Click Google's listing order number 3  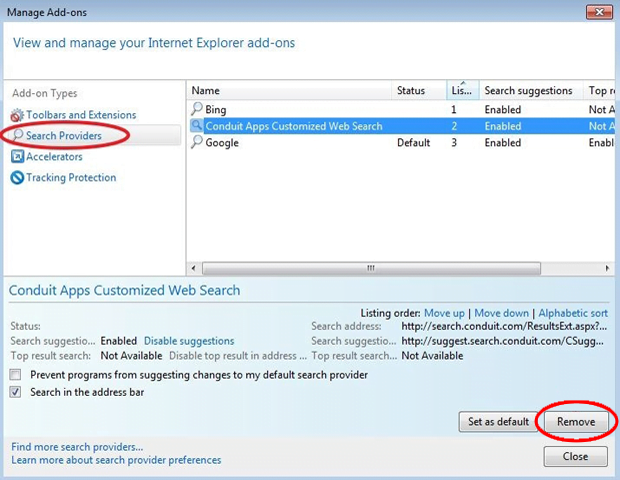tap(454, 143)
